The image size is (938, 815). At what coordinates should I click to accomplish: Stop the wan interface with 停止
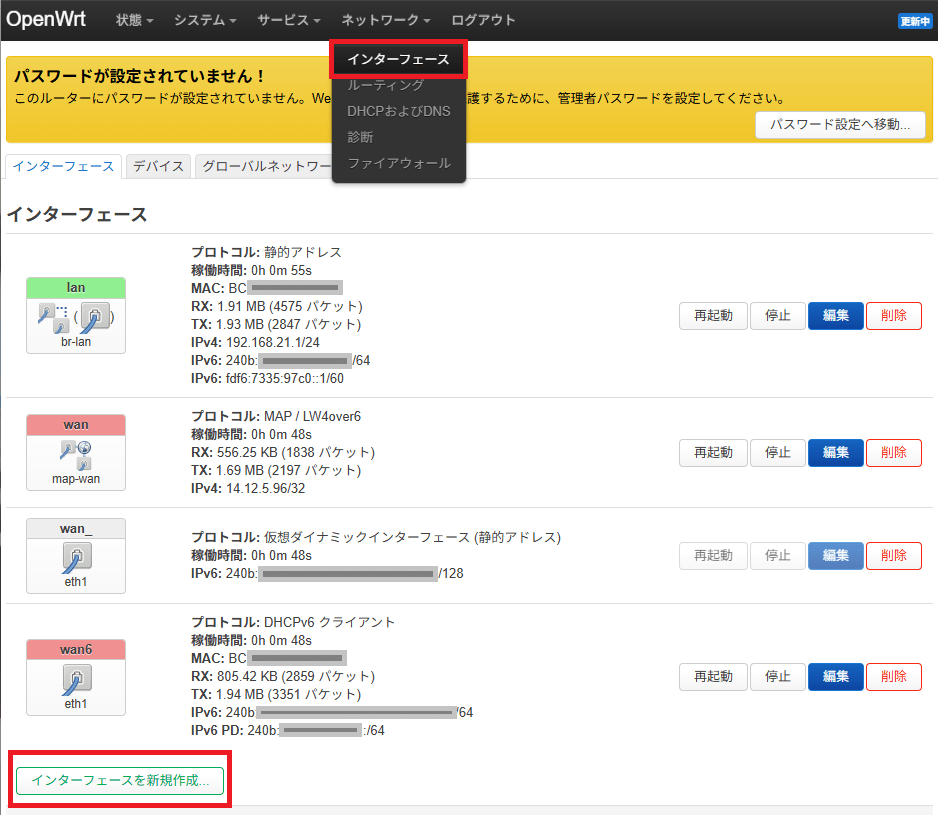click(777, 452)
